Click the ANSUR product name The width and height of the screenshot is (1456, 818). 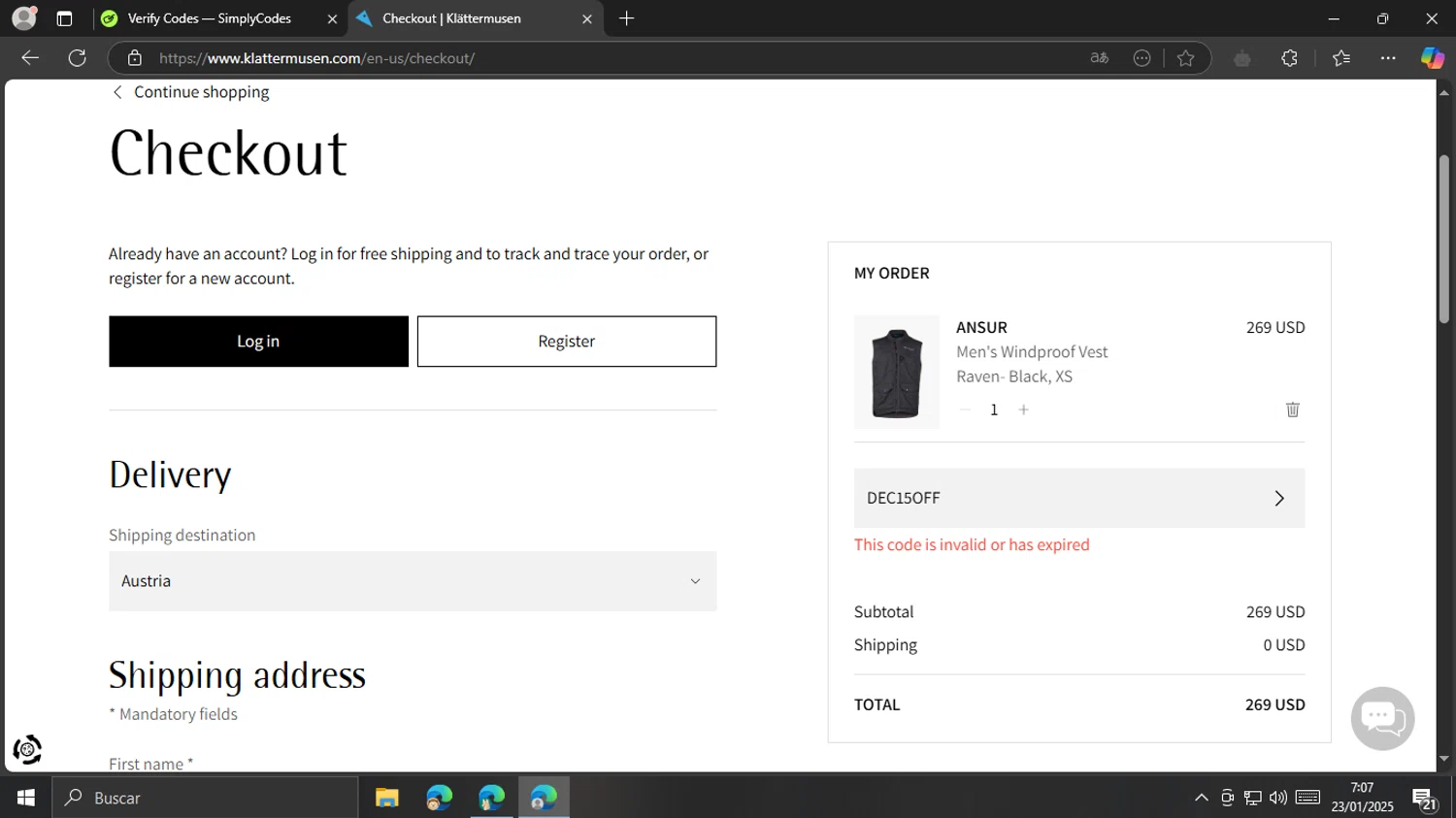[981, 327]
